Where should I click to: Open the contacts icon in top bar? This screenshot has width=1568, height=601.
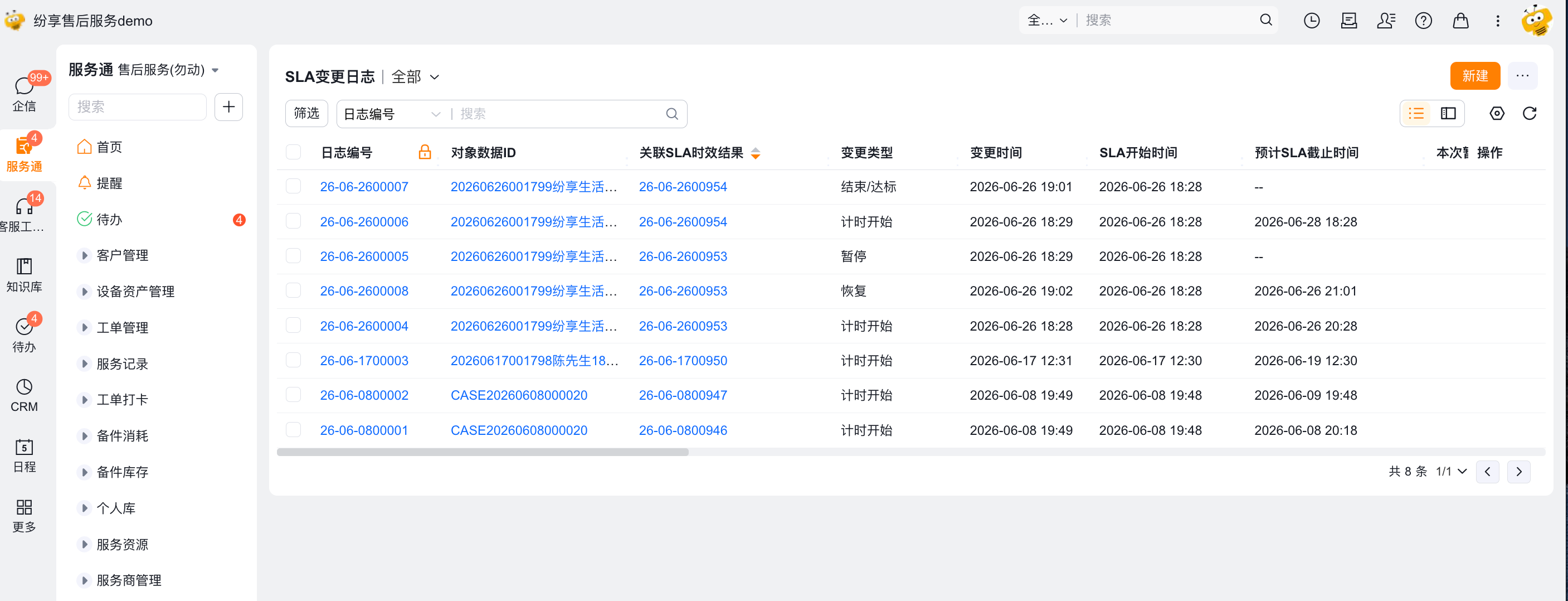(1386, 21)
